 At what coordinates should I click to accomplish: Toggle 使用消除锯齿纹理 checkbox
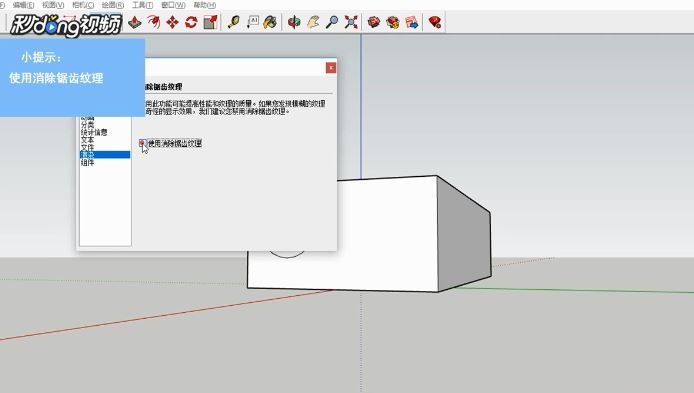click(x=142, y=143)
